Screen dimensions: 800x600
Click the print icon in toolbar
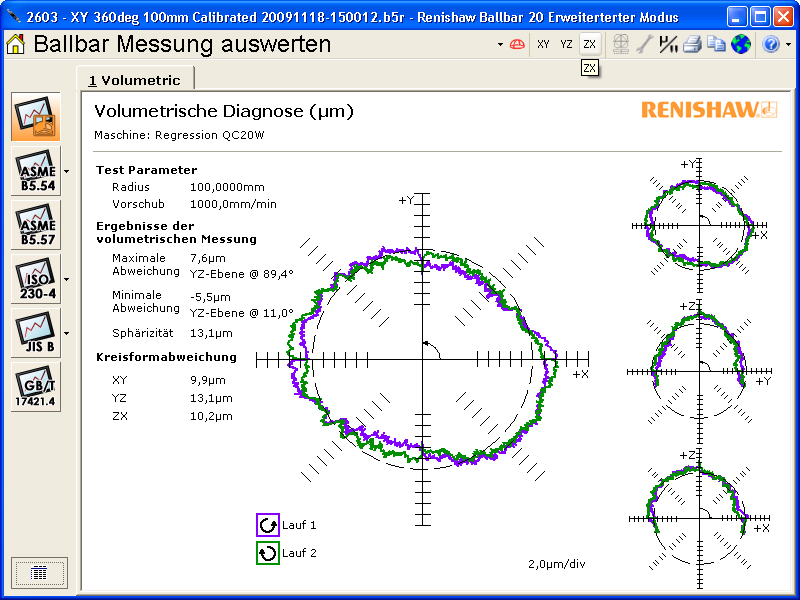[x=692, y=44]
